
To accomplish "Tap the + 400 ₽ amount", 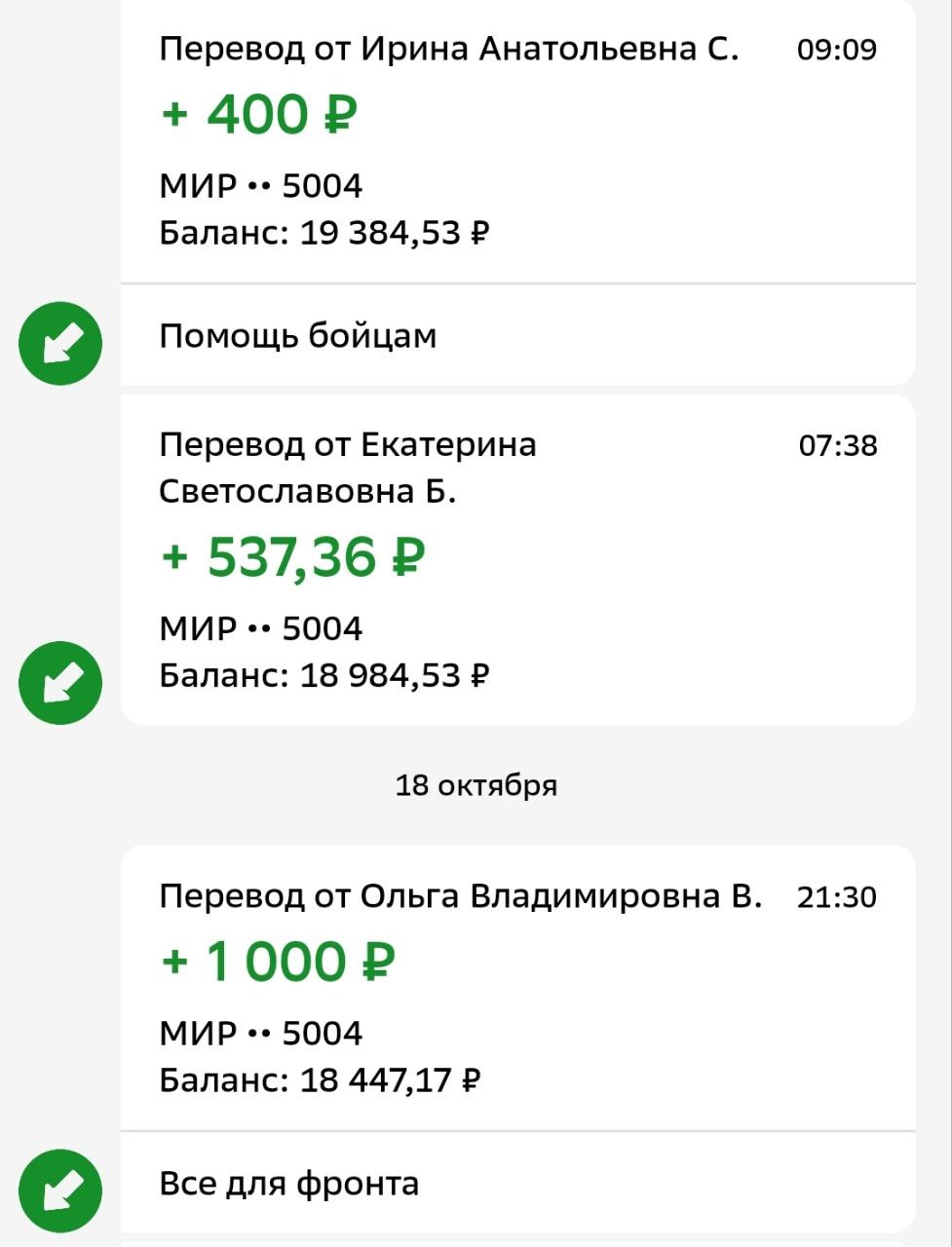I will (x=259, y=114).
